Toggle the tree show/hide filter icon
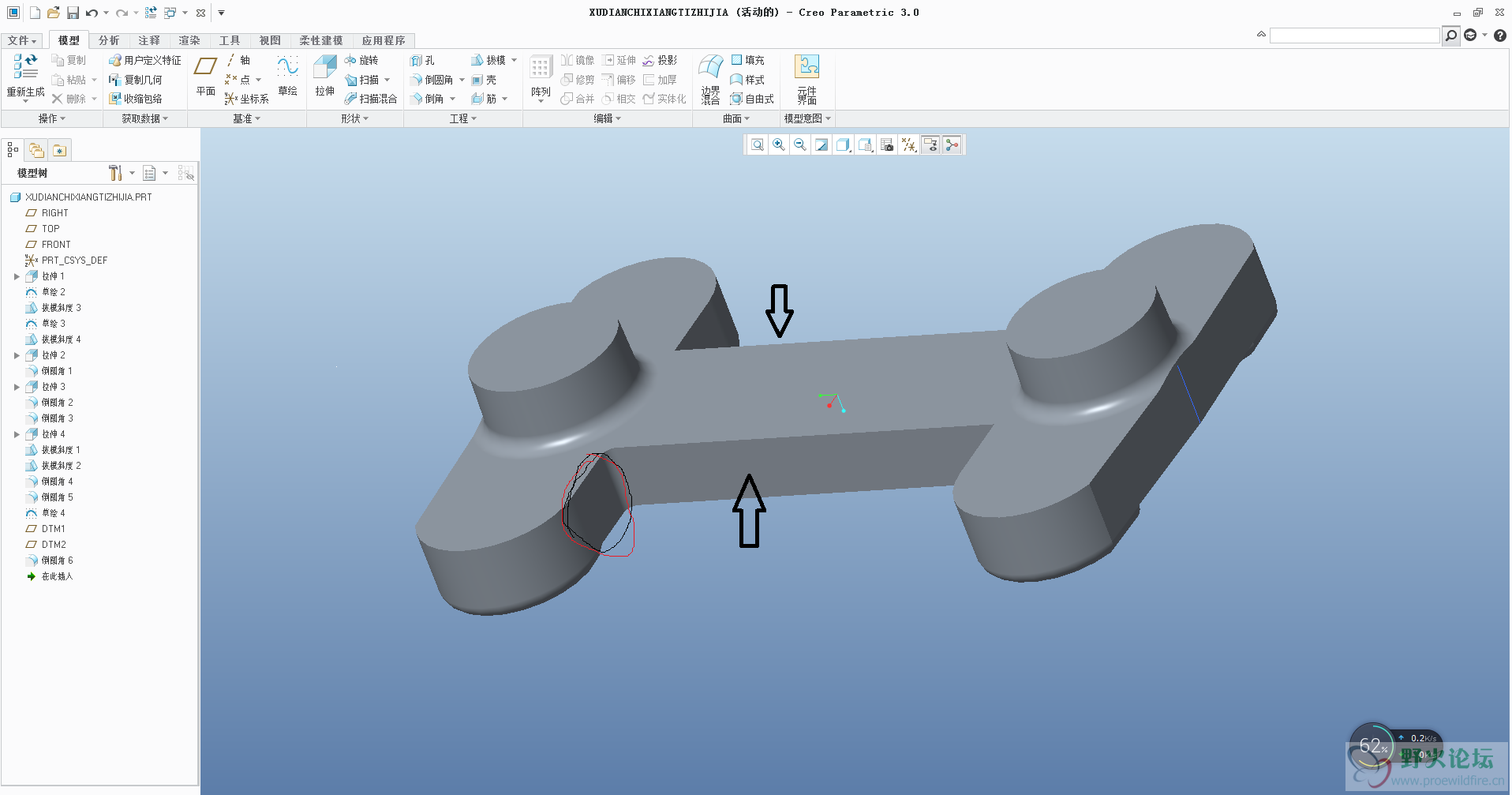 pyautogui.click(x=186, y=173)
